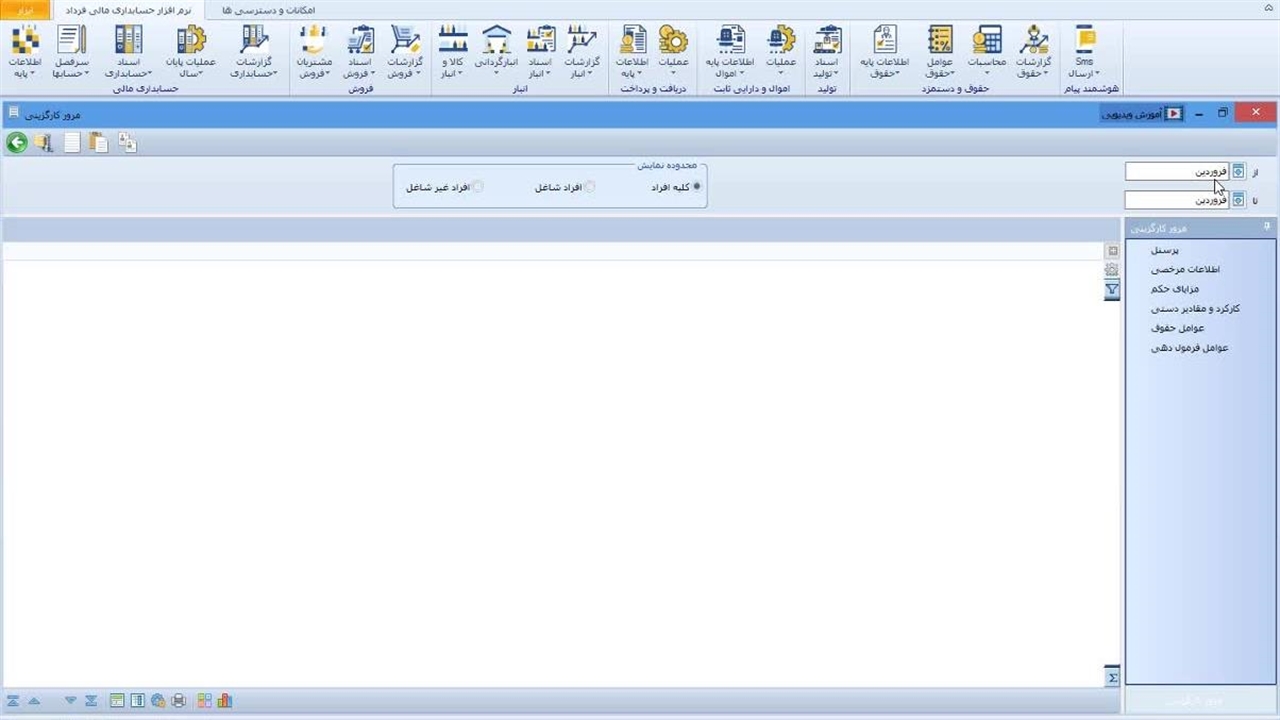Image resolution: width=1280 pixels, height=720 pixels.
Task: Click the printer icon in bottom toolbar
Action: tap(179, 701)
